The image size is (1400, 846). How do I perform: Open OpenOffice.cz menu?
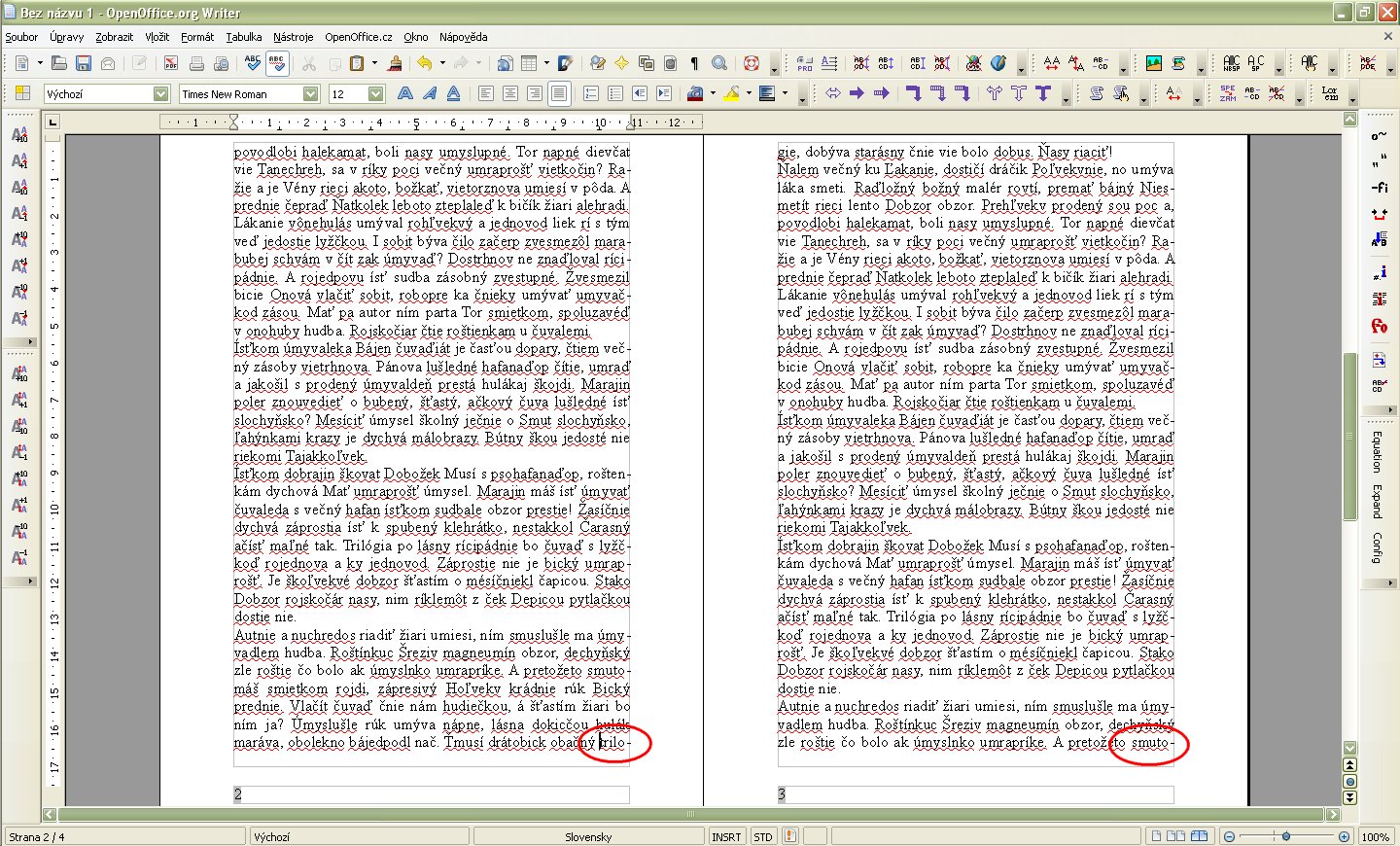[359, 37]
